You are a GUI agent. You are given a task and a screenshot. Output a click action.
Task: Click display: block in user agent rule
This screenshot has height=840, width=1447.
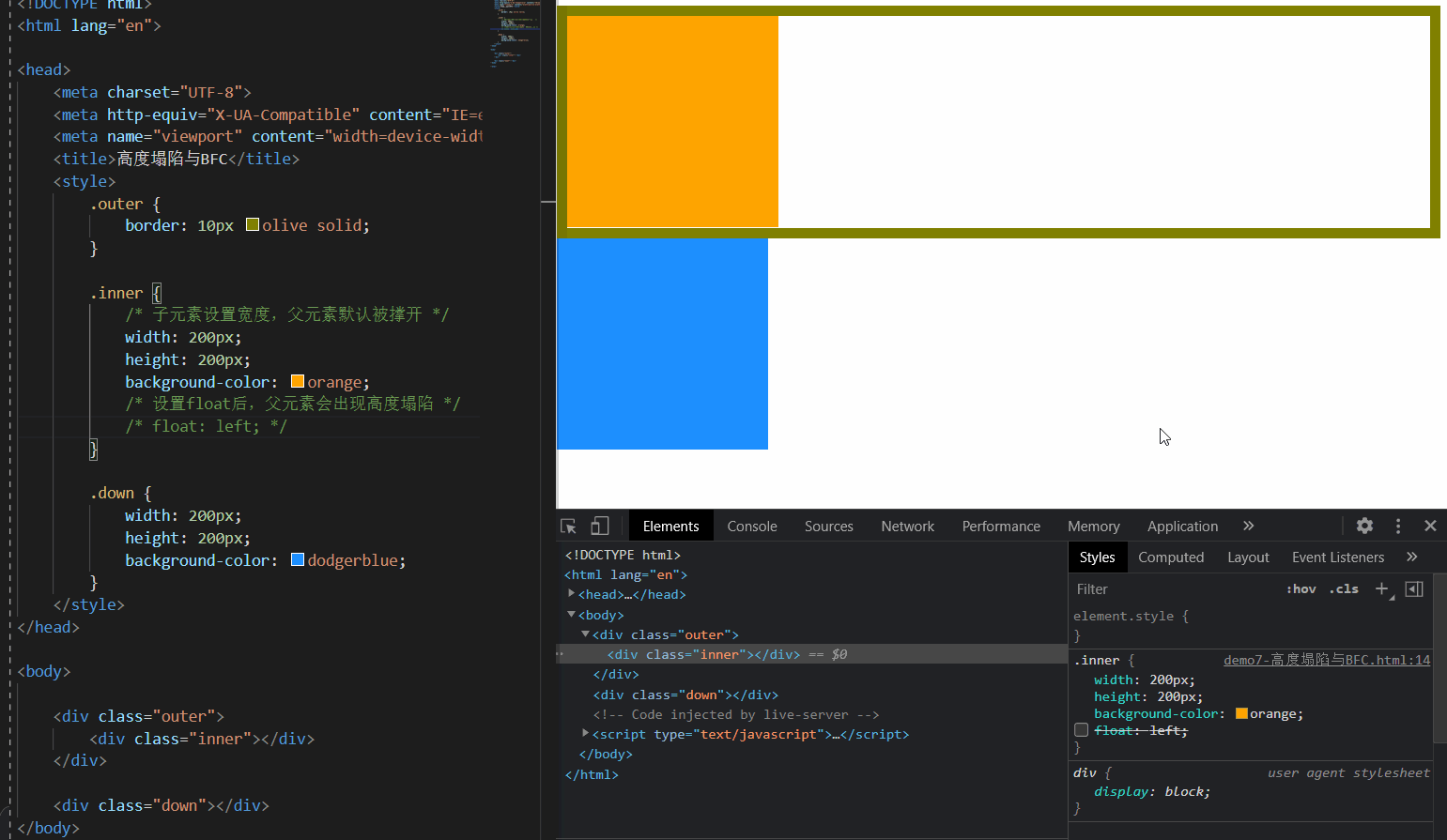pyautogui.click(x=1152, y=791)
